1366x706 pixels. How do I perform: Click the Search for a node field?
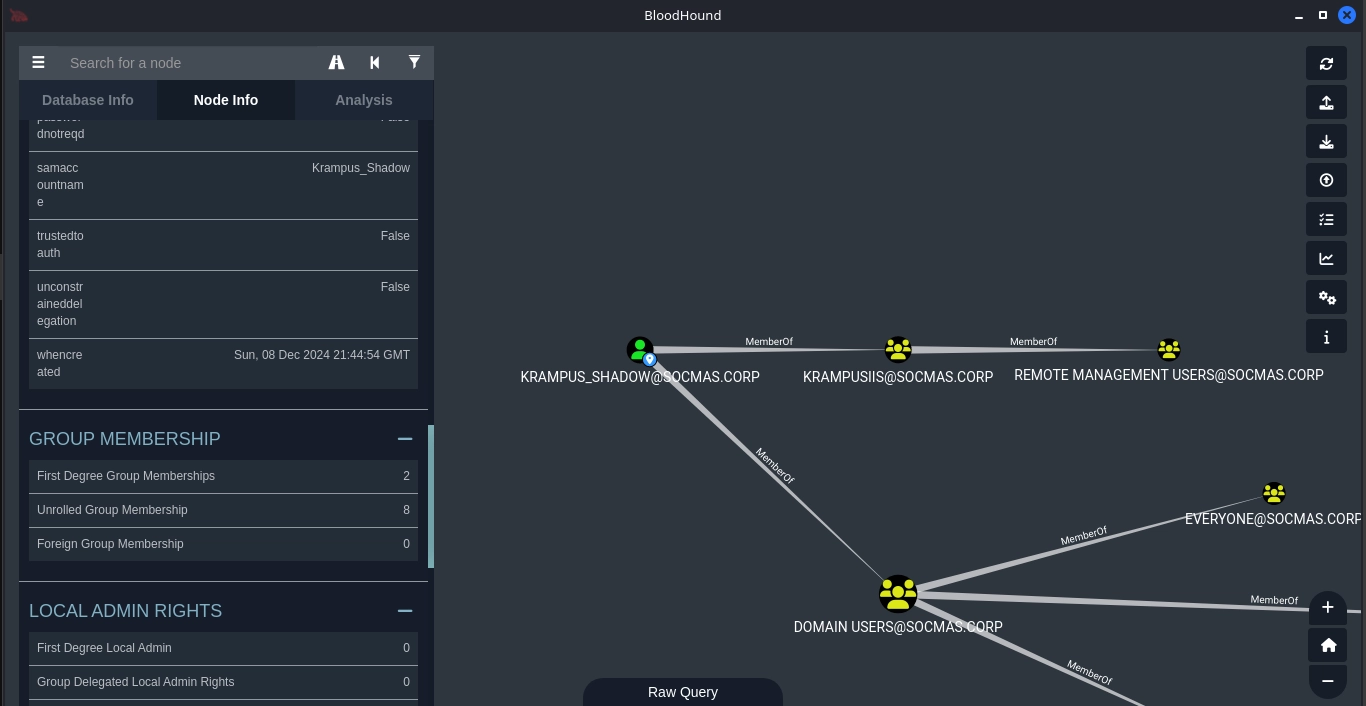point(190,63)
